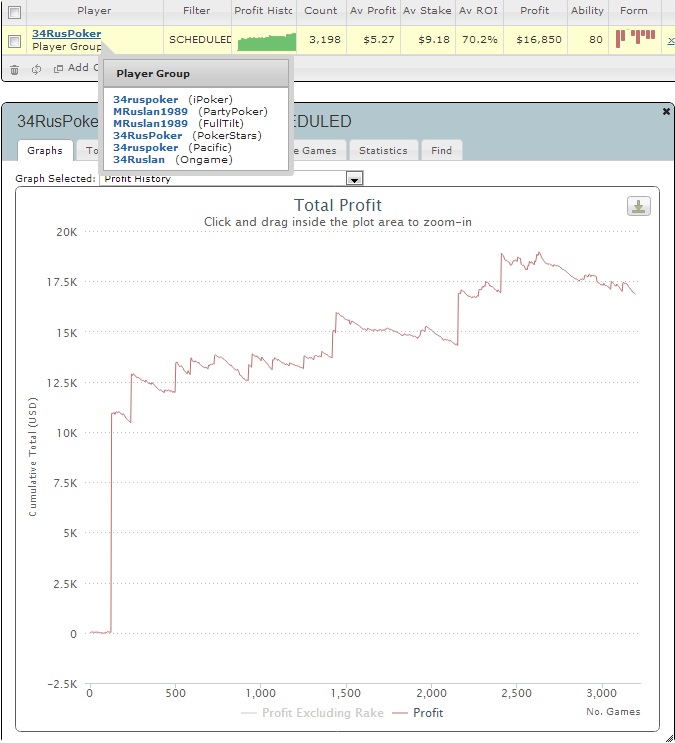Click the Add copy icon
Image resolution: width=675 pixels, height=743 pixels.
tap(58, 69)
